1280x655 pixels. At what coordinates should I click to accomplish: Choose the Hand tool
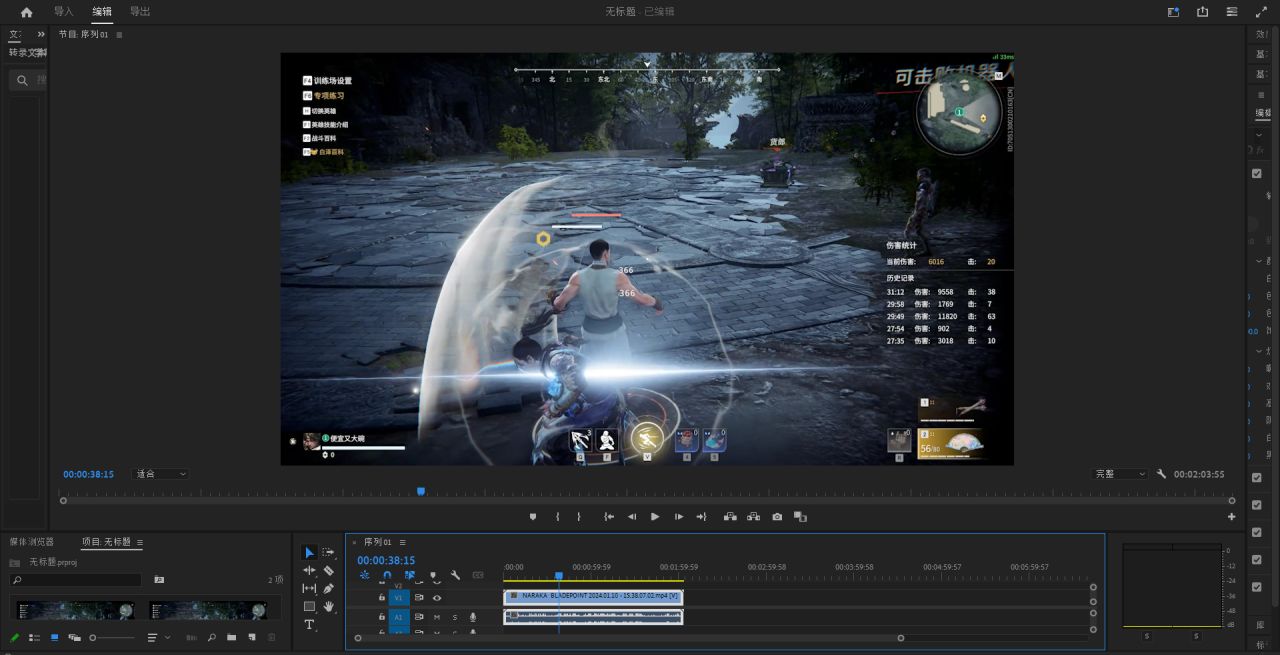pos(328,606)
